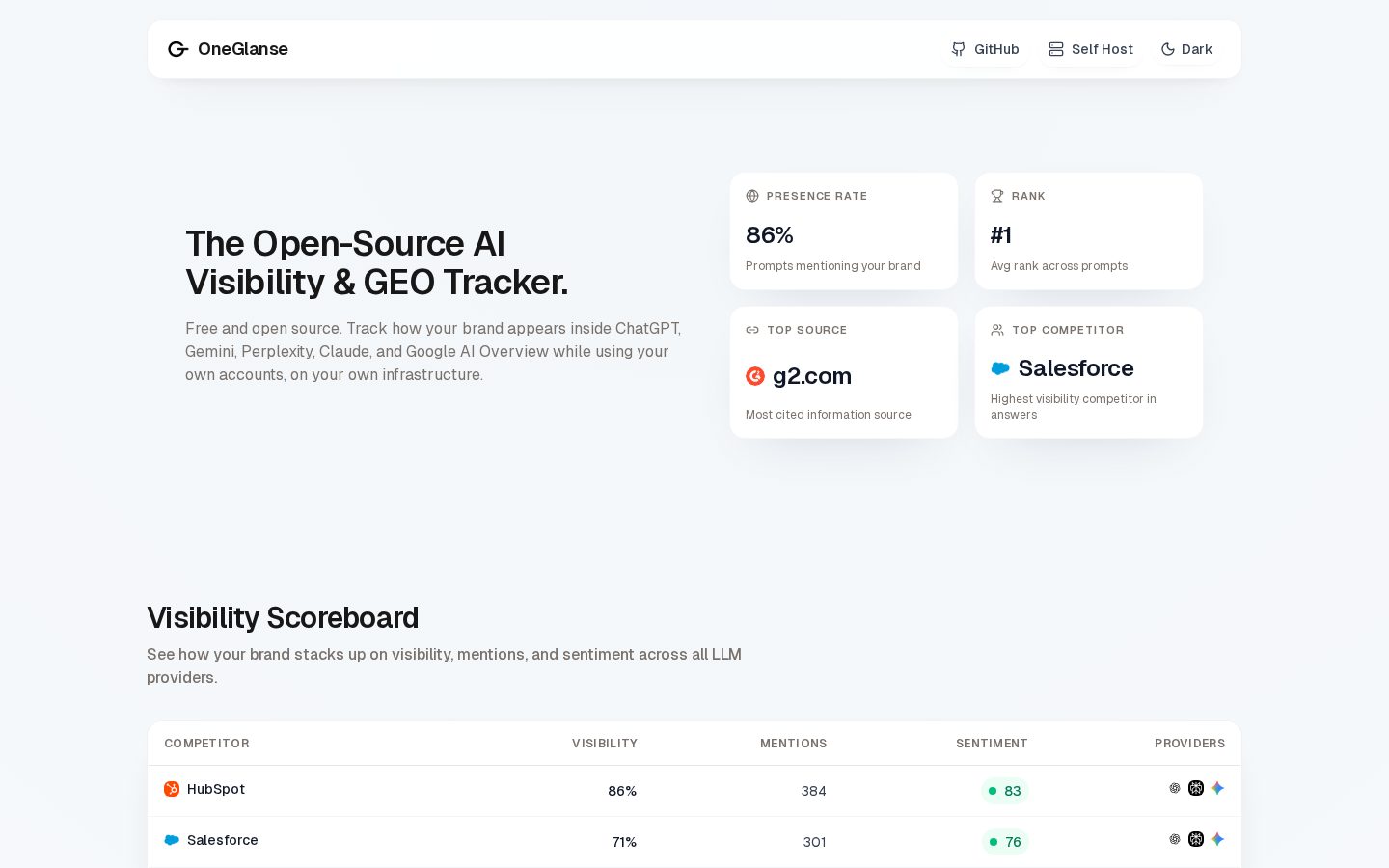This screenshot has height=868, width=1389.
Task: Click the 76 sentiment badge
Action: pyautogui.click(x=1005, y=842)
